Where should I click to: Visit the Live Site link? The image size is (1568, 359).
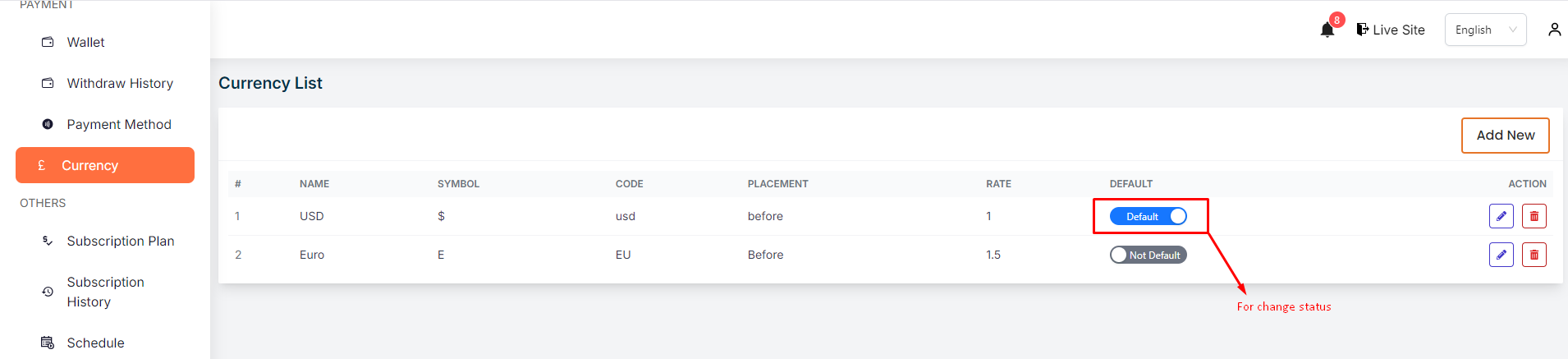pos(1391,30)
